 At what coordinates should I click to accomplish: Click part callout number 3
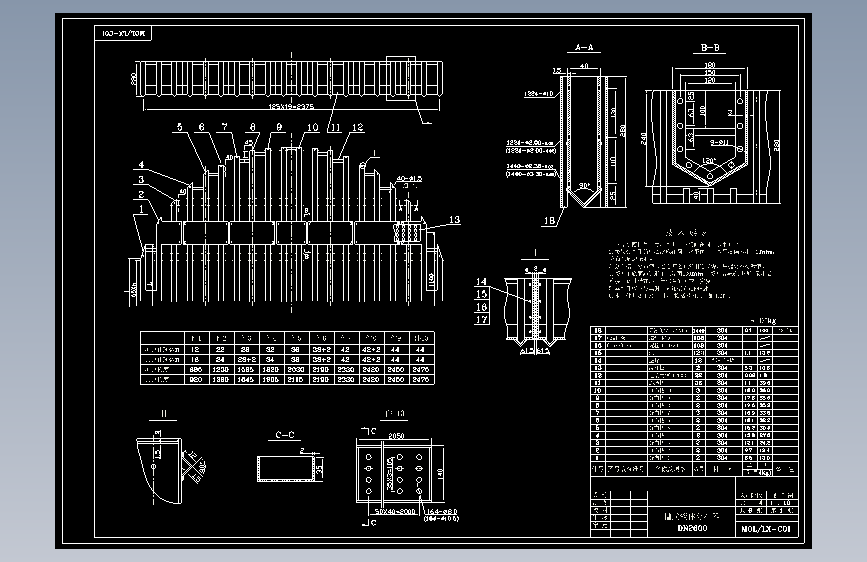pos(141,179)
